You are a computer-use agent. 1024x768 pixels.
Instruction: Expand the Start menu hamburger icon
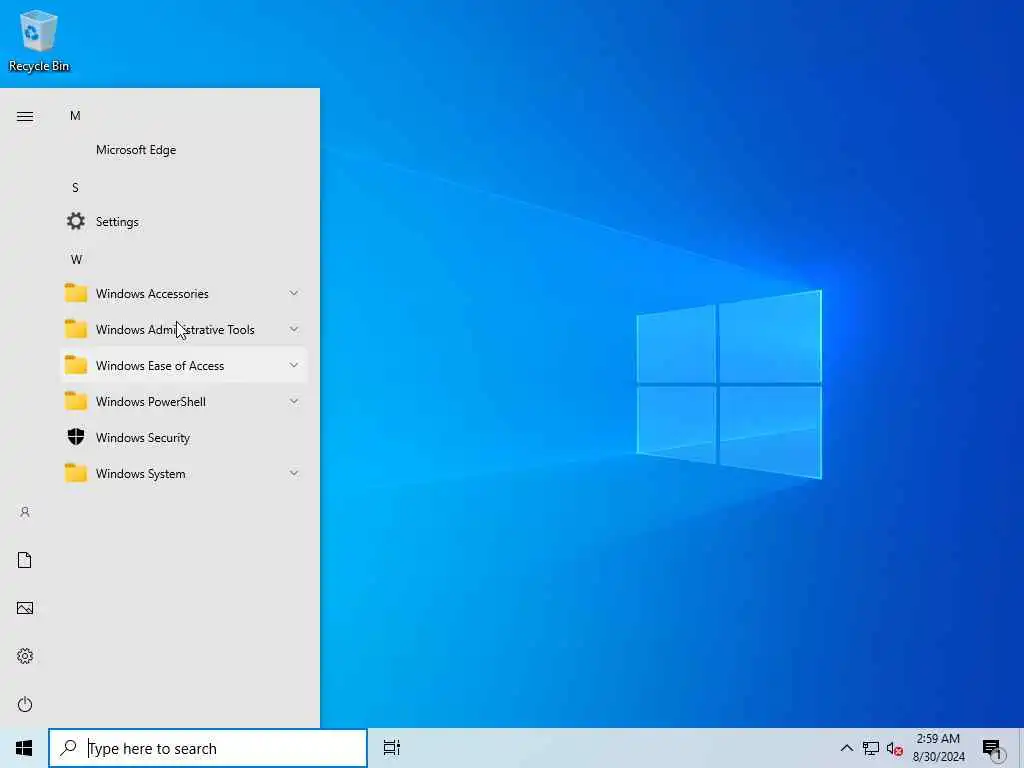(x=25, y=116)
